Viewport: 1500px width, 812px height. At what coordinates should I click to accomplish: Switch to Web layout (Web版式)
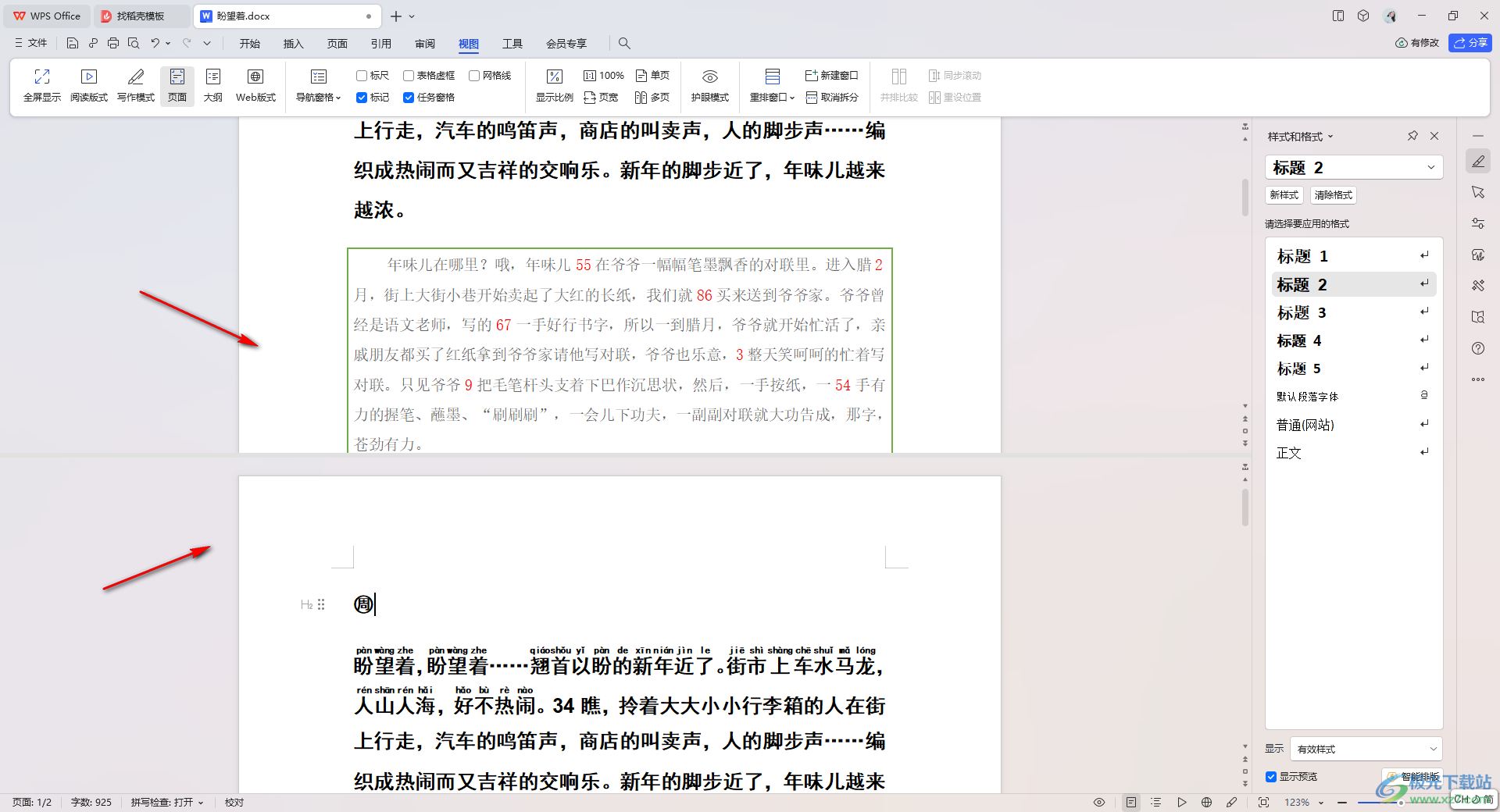[255, 85]
